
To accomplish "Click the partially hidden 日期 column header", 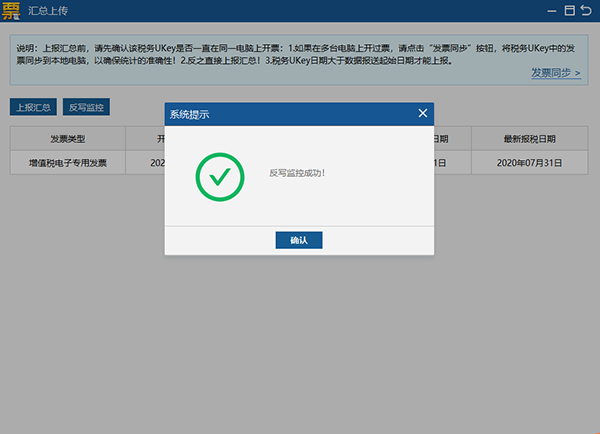I will coord(445,138).
